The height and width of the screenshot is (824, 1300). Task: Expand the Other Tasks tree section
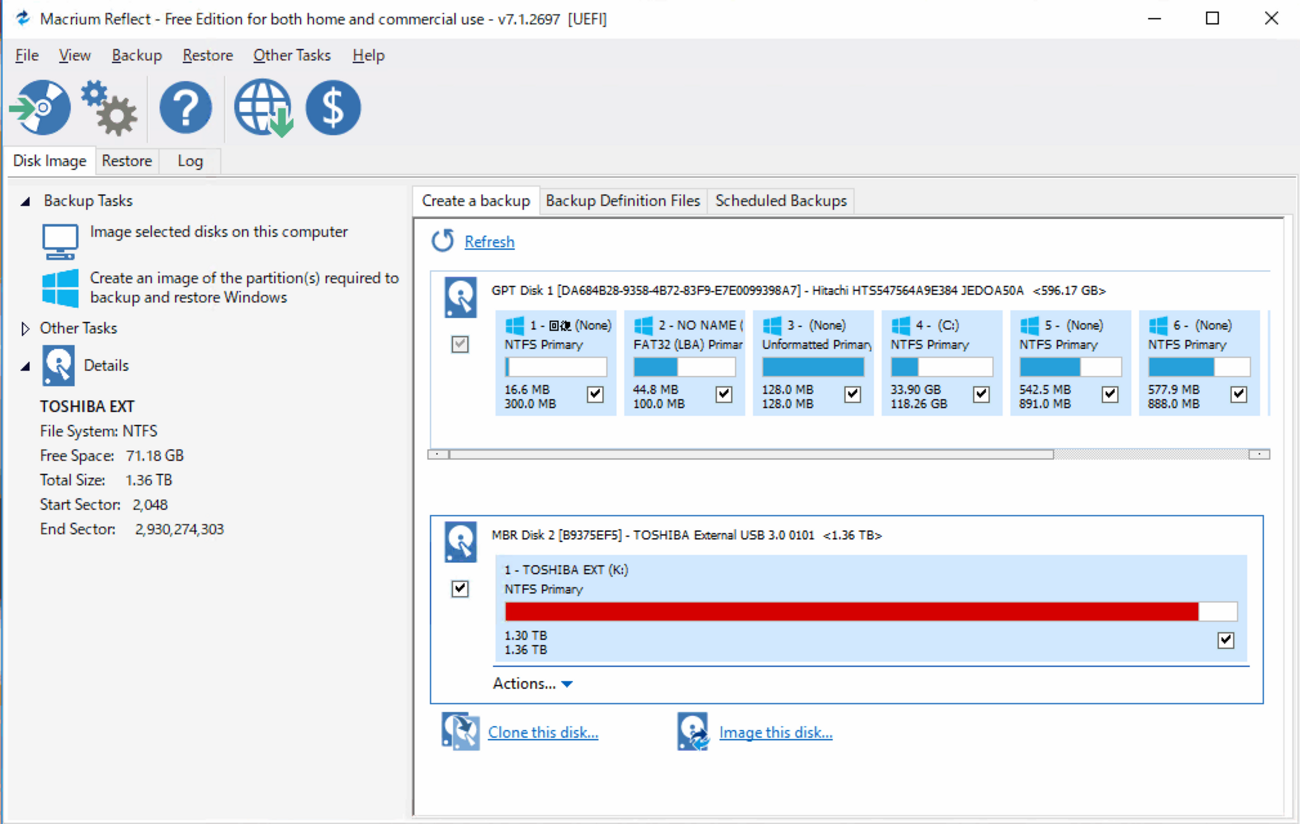pyautogui.click(x=26, y=328)
